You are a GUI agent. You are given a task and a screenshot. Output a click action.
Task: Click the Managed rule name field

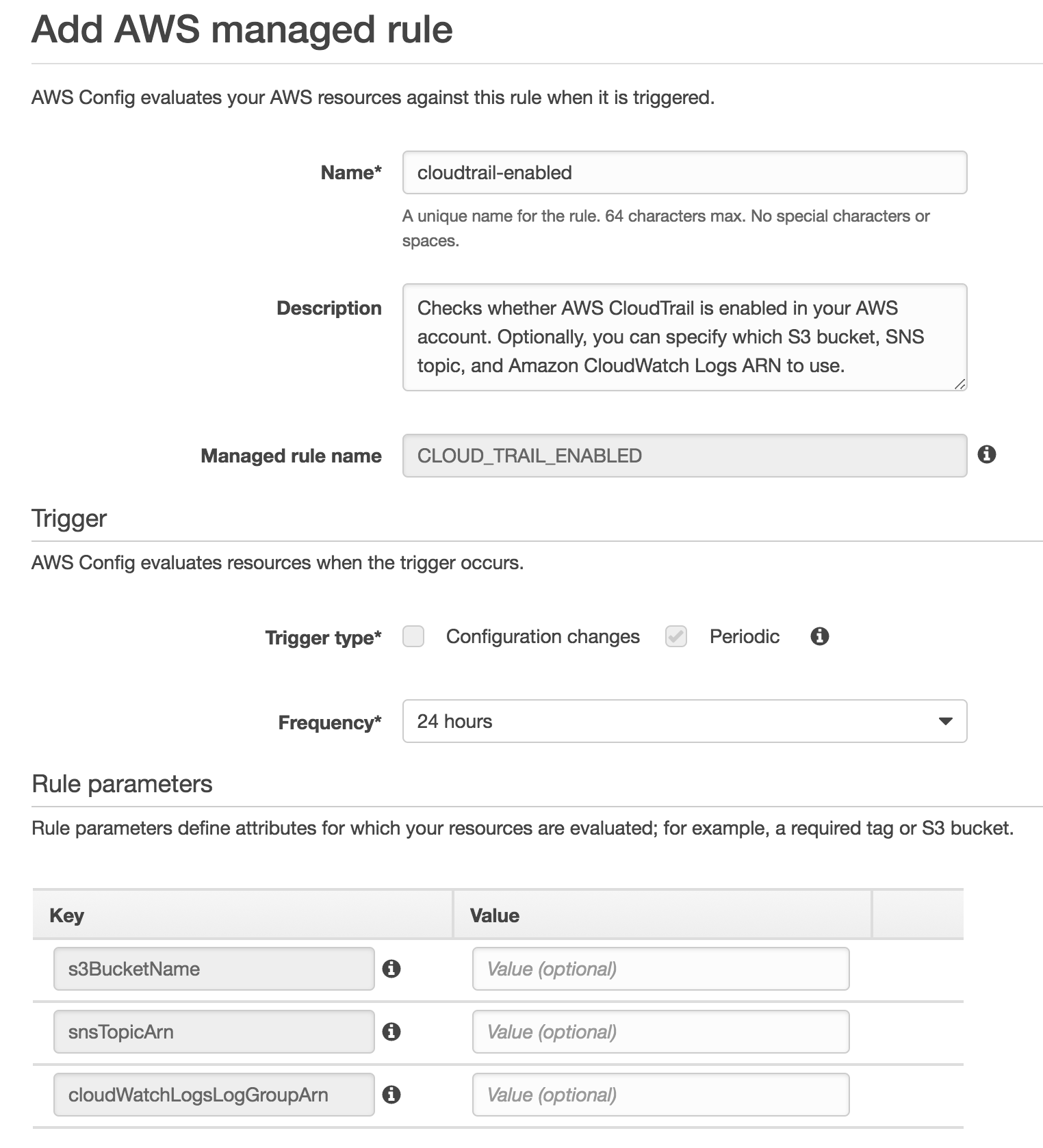click(684, 456)
